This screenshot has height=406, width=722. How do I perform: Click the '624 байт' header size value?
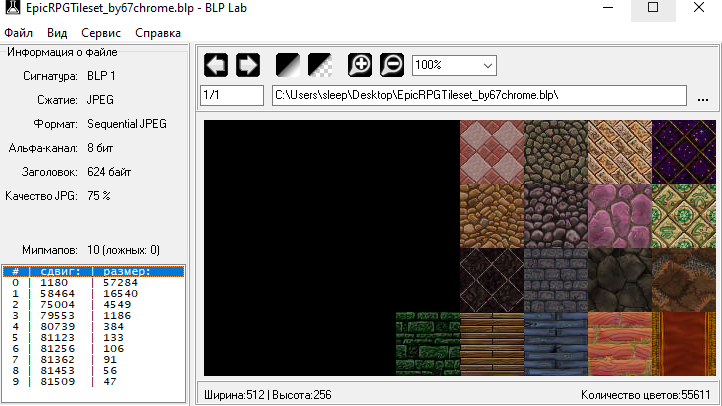109,172
